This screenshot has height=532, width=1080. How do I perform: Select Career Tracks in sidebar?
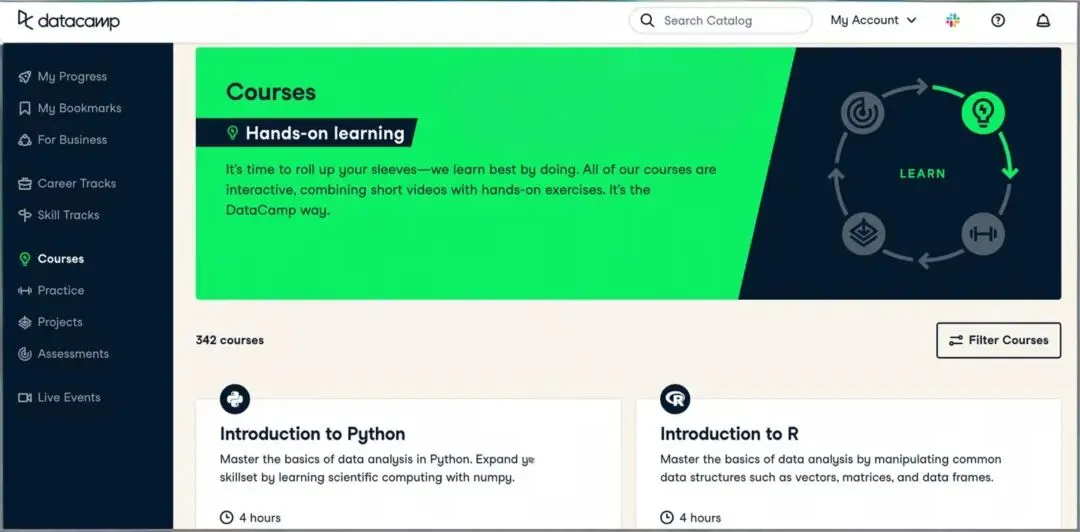76,184
